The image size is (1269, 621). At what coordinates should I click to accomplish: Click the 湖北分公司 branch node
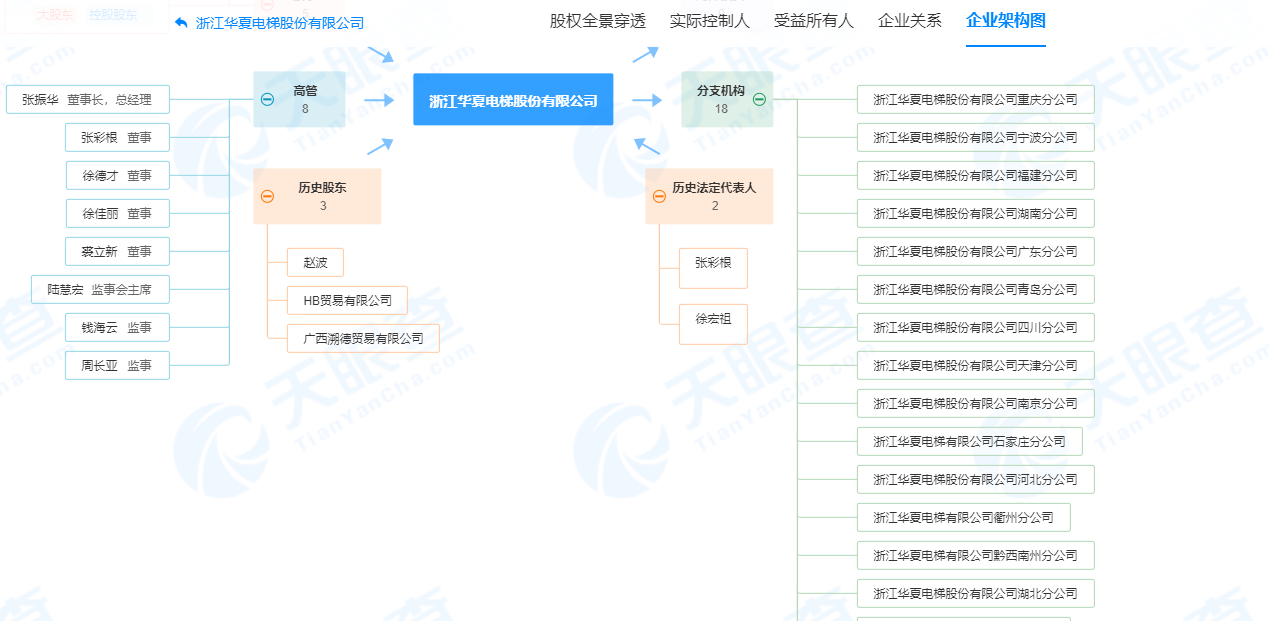pos(976,594)
